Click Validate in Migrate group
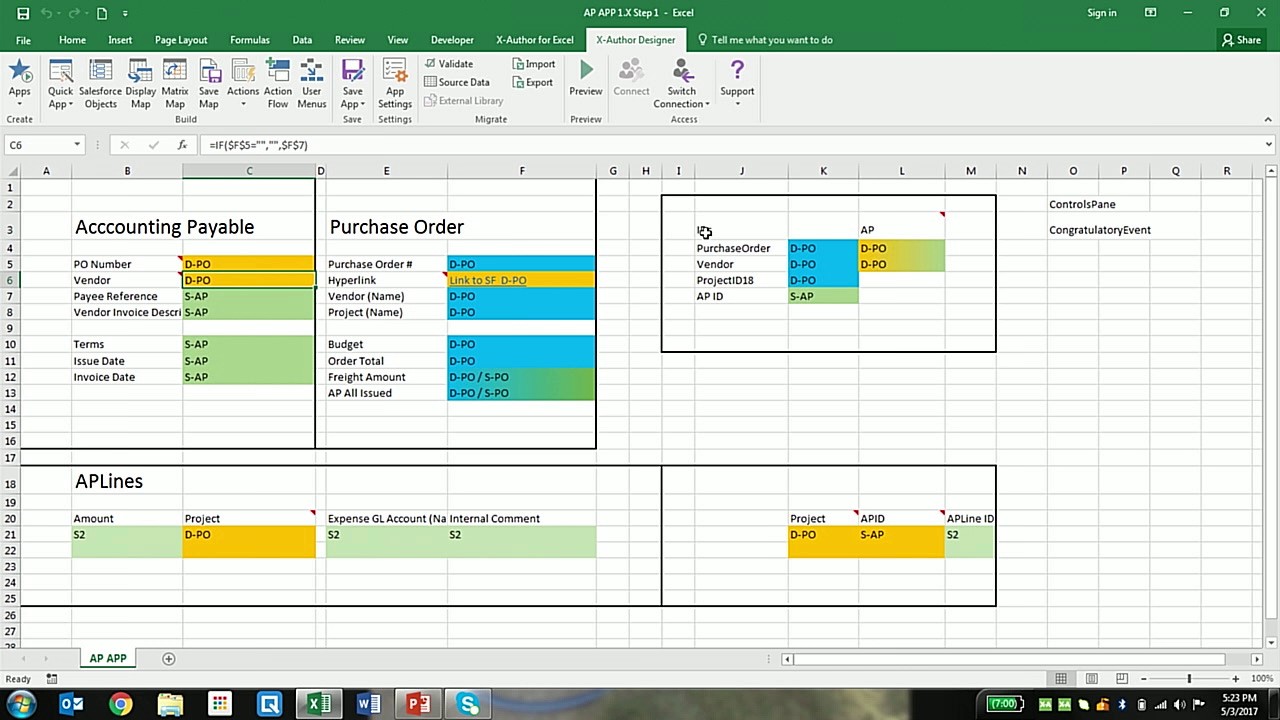This screenshot has height=720, width=1280. pos(448,64)
